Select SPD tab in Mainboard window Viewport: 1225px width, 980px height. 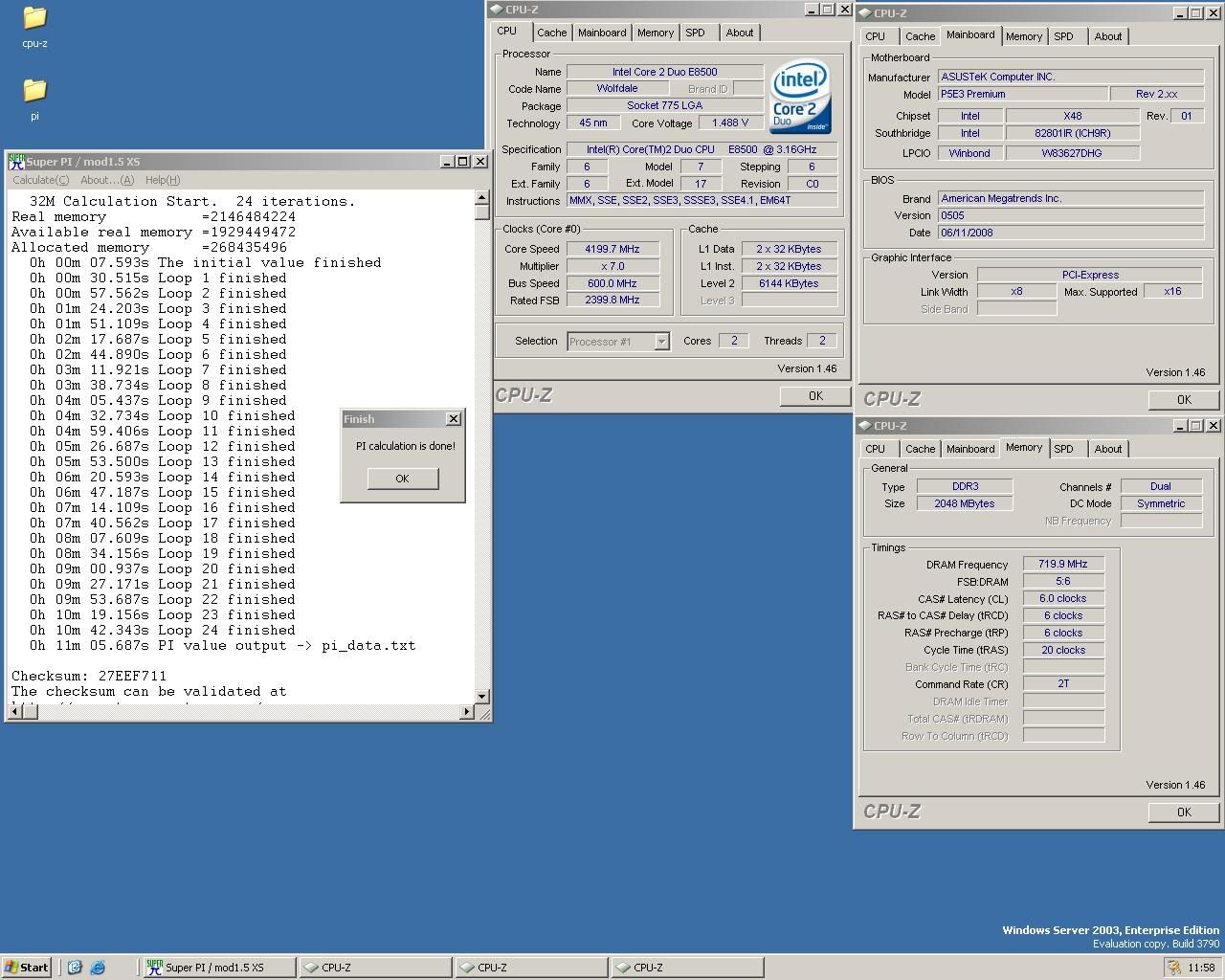pos(1064,36)
